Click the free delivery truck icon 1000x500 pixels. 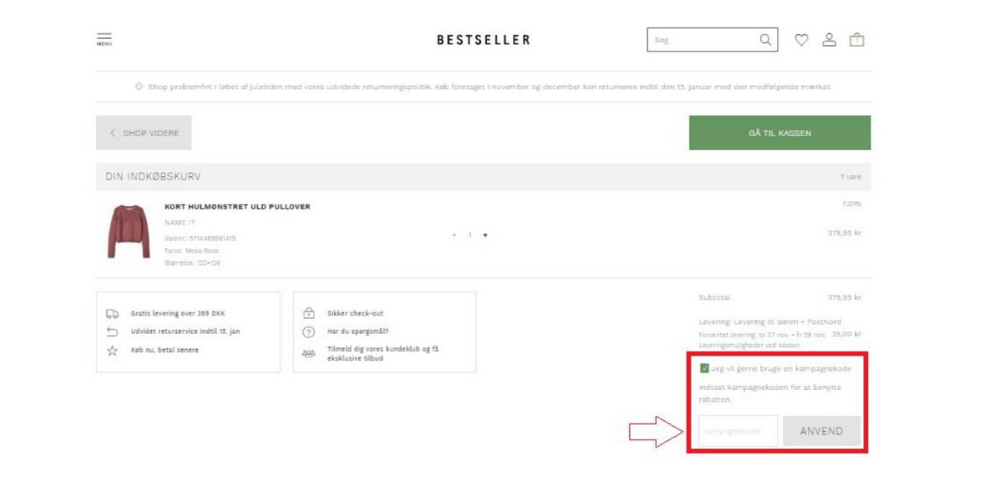point(113,313)
